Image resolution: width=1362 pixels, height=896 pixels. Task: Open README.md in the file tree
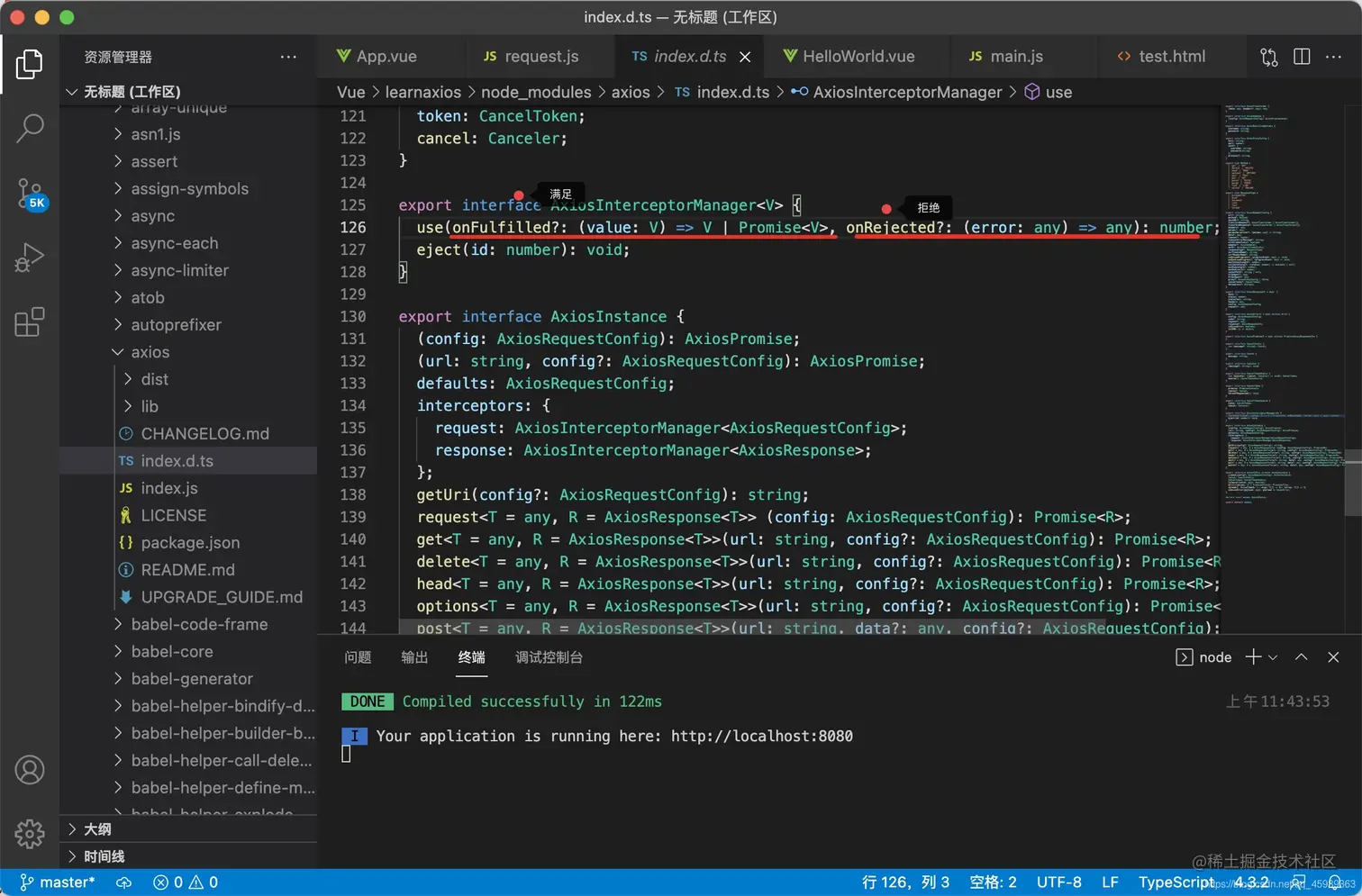pyautogui.click(x=188, y=570)
